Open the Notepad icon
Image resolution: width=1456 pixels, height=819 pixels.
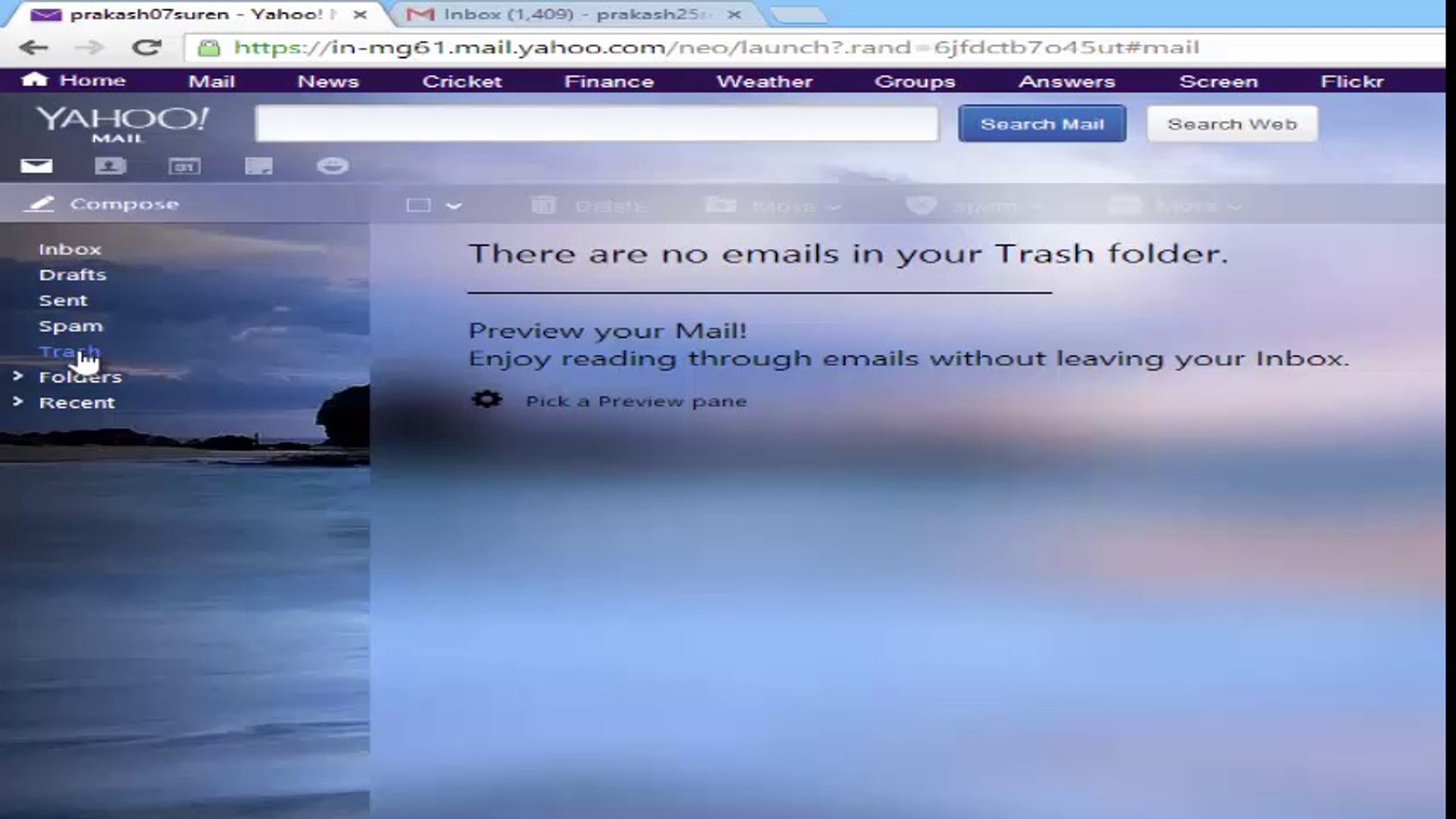pyautogui.click(x=258, y=166)
